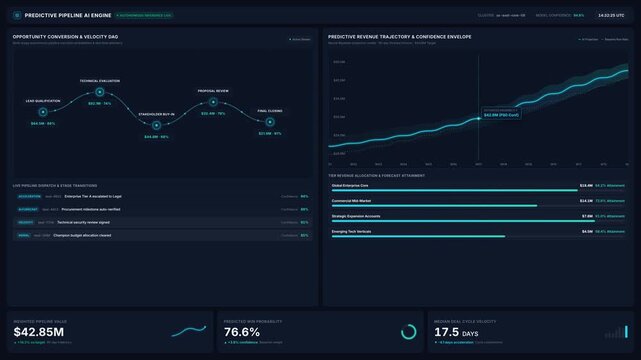Click the Commercial Mid-Market tier label
641x360 pixels.
click(x=351, y=201)
